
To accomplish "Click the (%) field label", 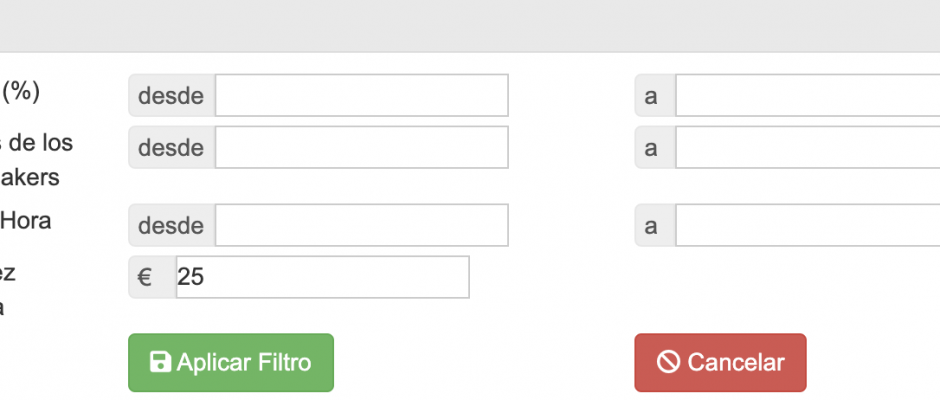I will (x=20, y=91).
